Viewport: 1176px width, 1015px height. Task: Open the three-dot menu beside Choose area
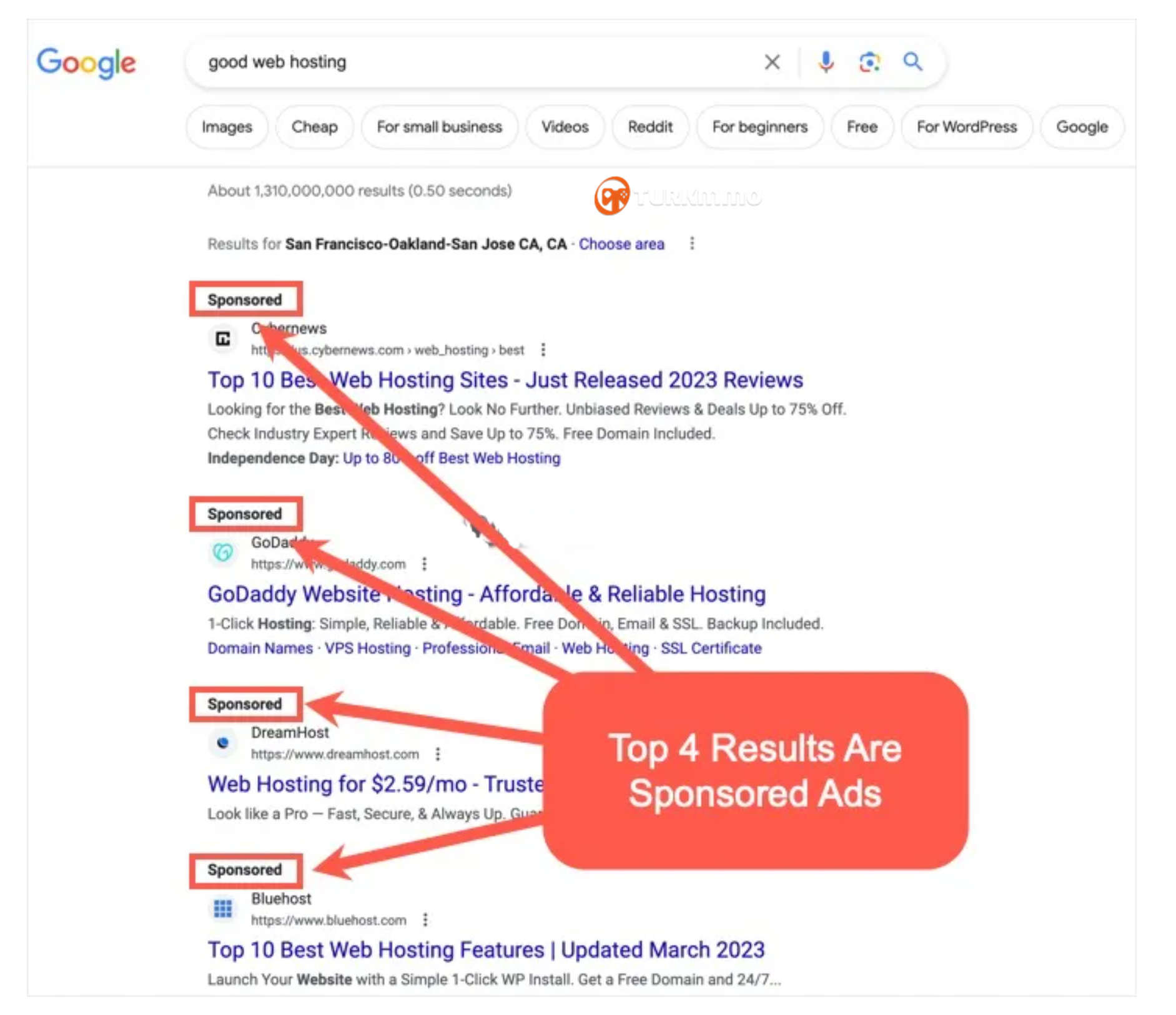[x=691, y=243]
